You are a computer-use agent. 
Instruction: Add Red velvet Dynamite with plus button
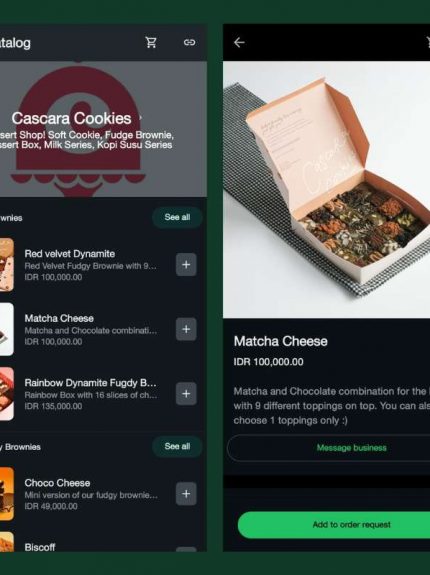click(186, 264)
